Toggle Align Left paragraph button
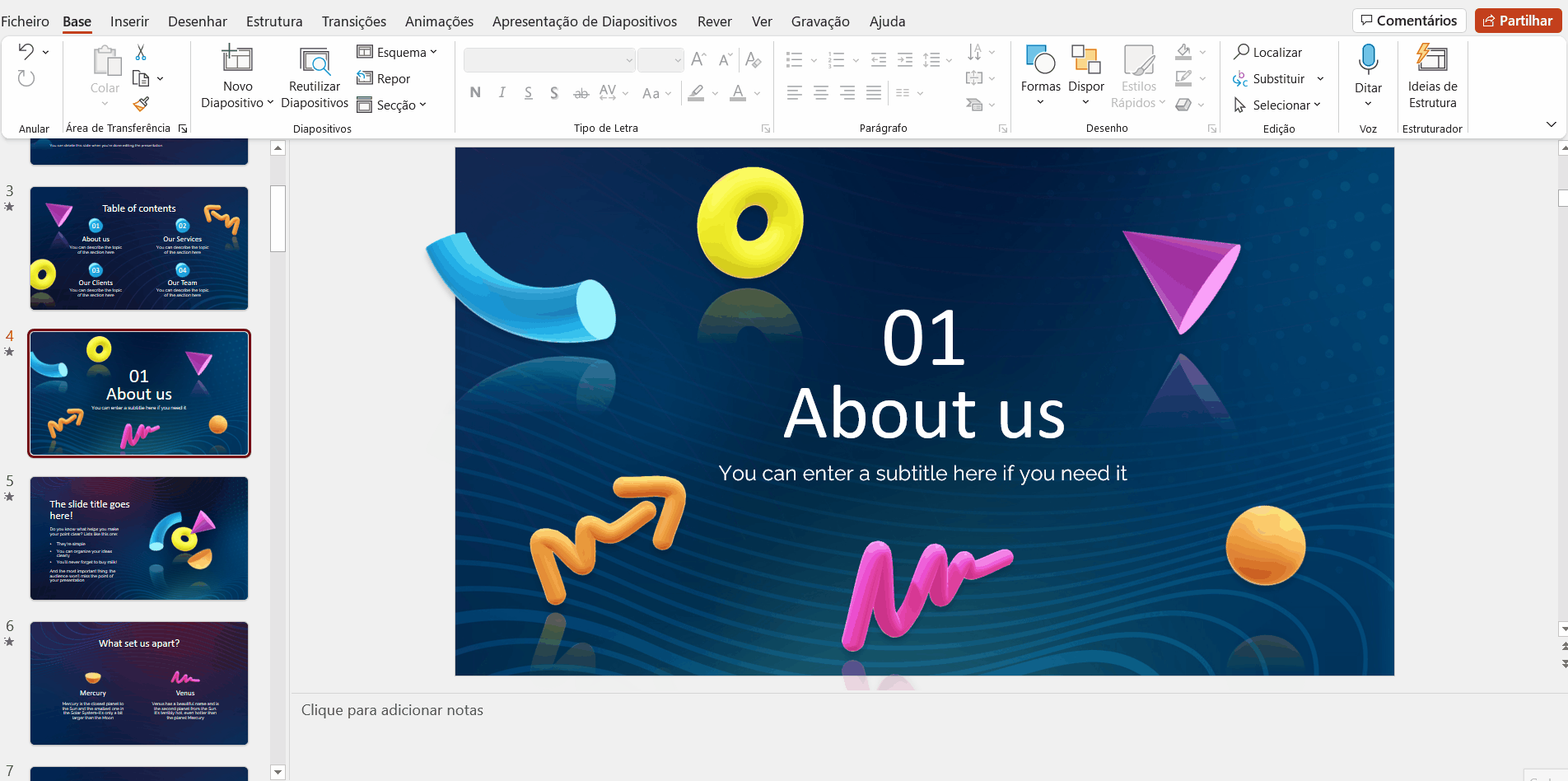The height and width of the screenshot is (781, 1568). click(x=794, y=92)
